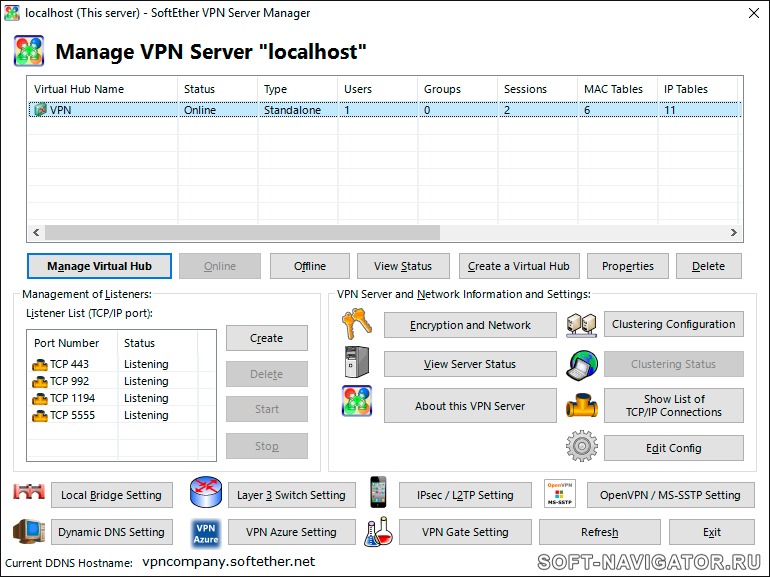Image resolution: width=770 pixels, height=577 pixels.
Task: Click the MAC Tables column header
Action: pos(618,89)
